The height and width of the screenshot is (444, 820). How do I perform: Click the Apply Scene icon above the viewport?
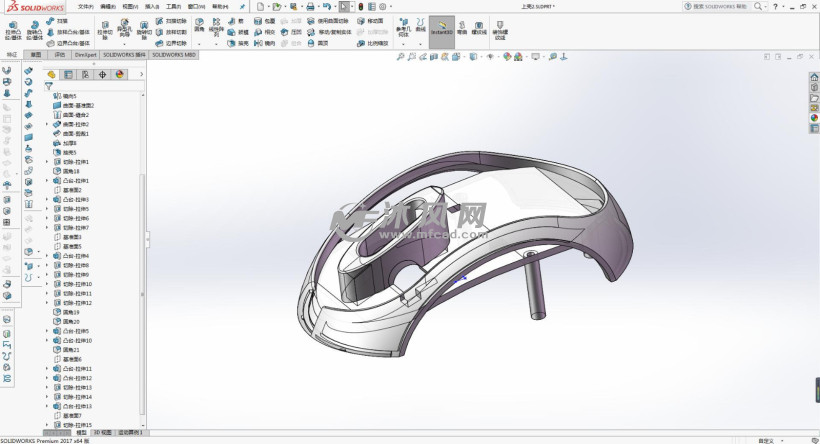pyautogui.click(x=518, y=56)
